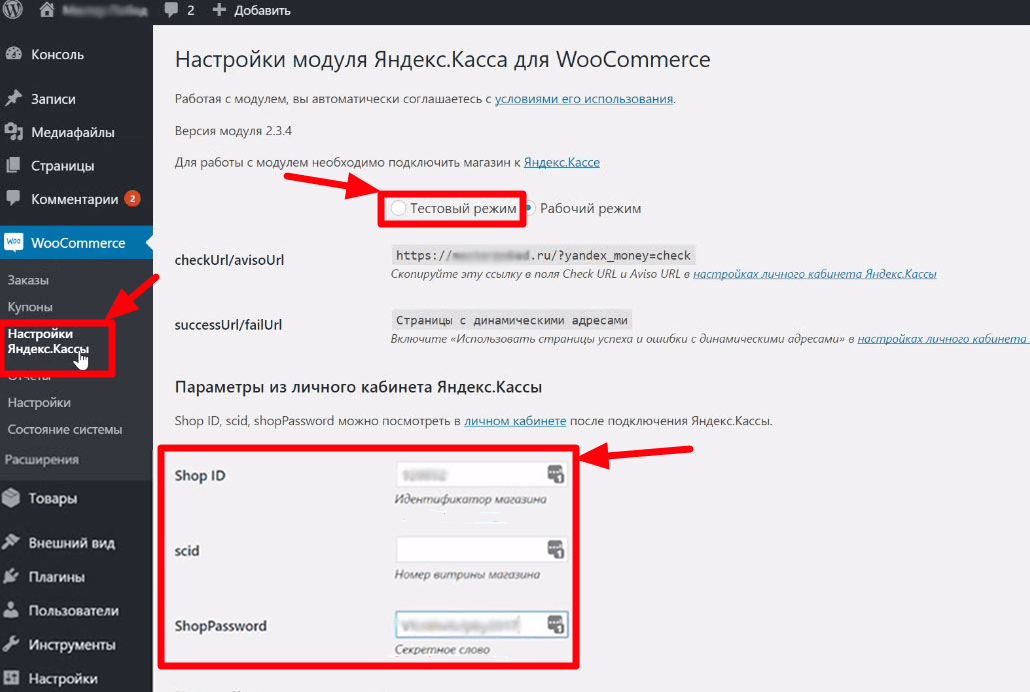1030x692 pixels.
Task: Select the Рабочий режим radio button
Action: pyautogui.click(x=529, y=208)
